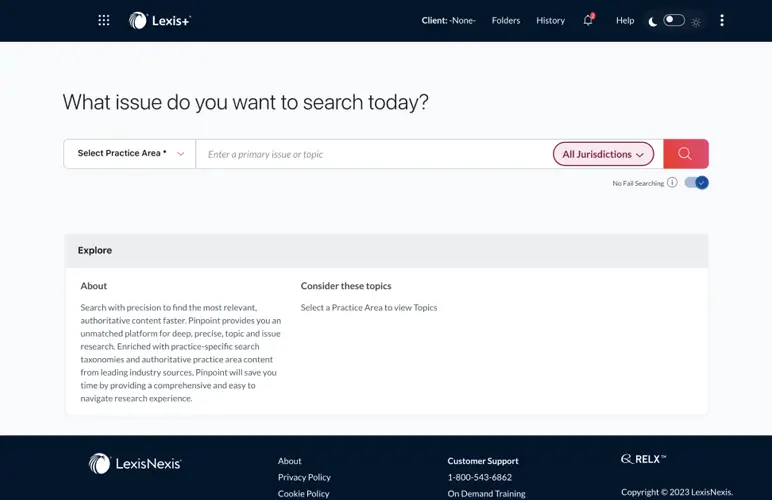Click the moon dark mode icon

pos(653,21)
